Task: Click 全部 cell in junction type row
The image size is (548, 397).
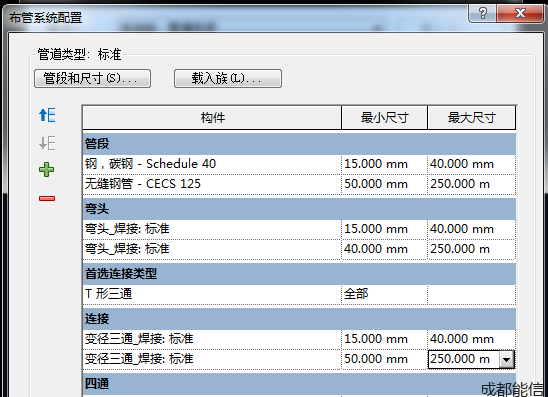Action: [384, 294]
